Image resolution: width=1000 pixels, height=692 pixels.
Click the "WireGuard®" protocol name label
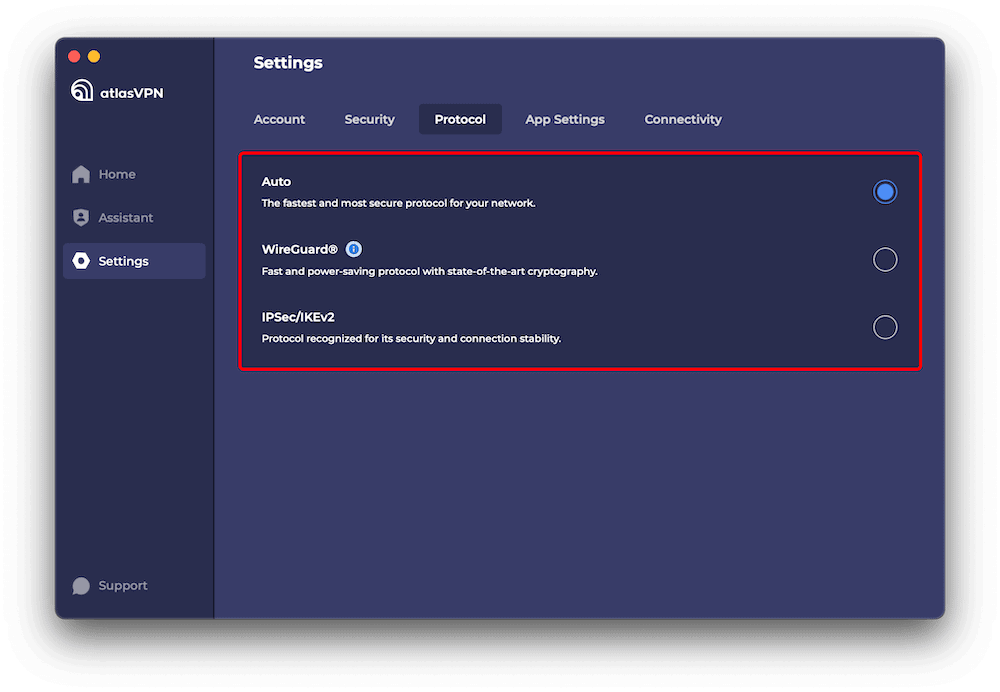[300, 249]
